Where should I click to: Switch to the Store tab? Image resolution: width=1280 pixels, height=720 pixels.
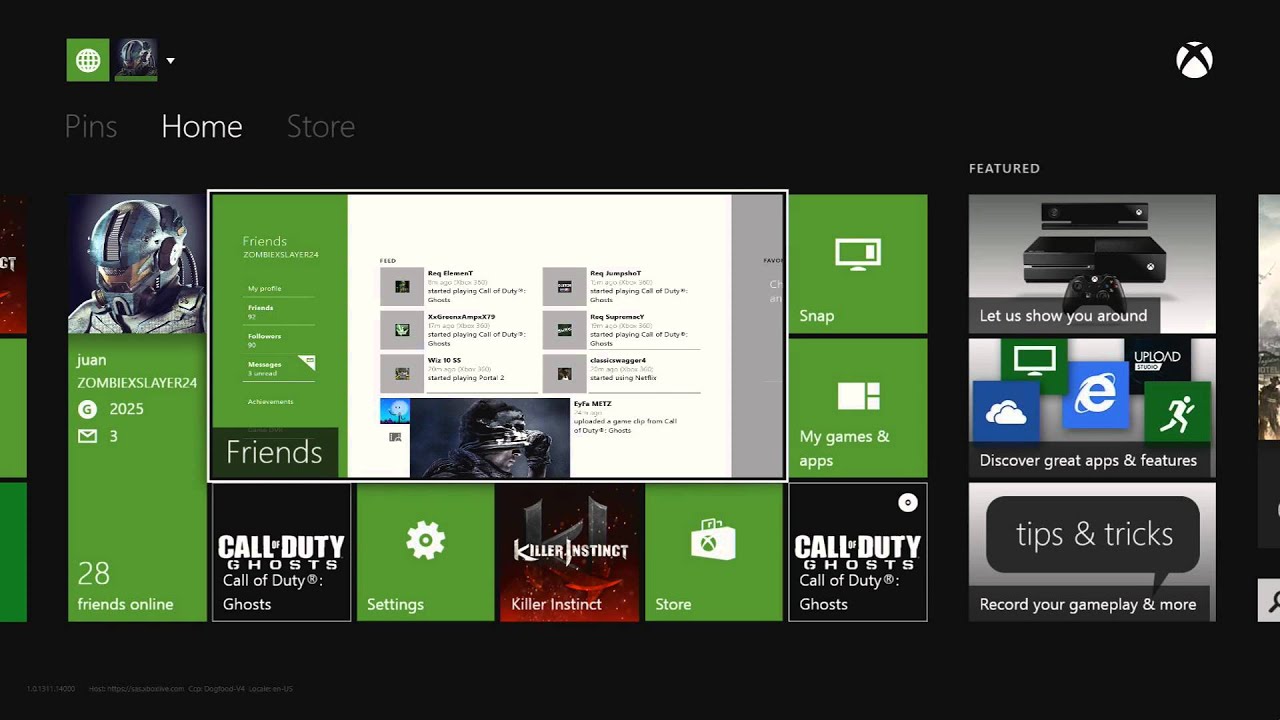[320, 126]
